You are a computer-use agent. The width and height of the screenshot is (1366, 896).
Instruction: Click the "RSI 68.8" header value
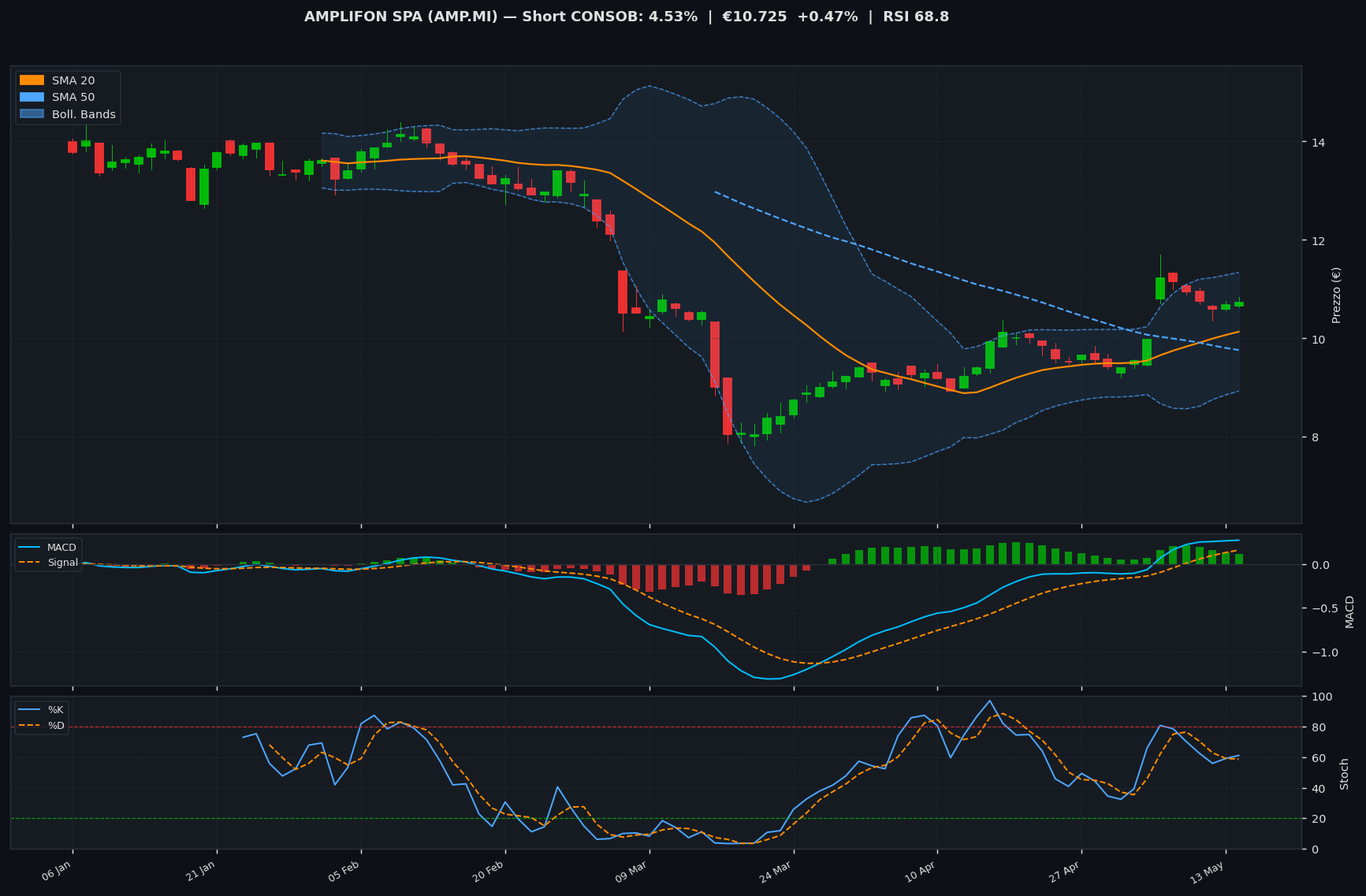tap(916, 17)
